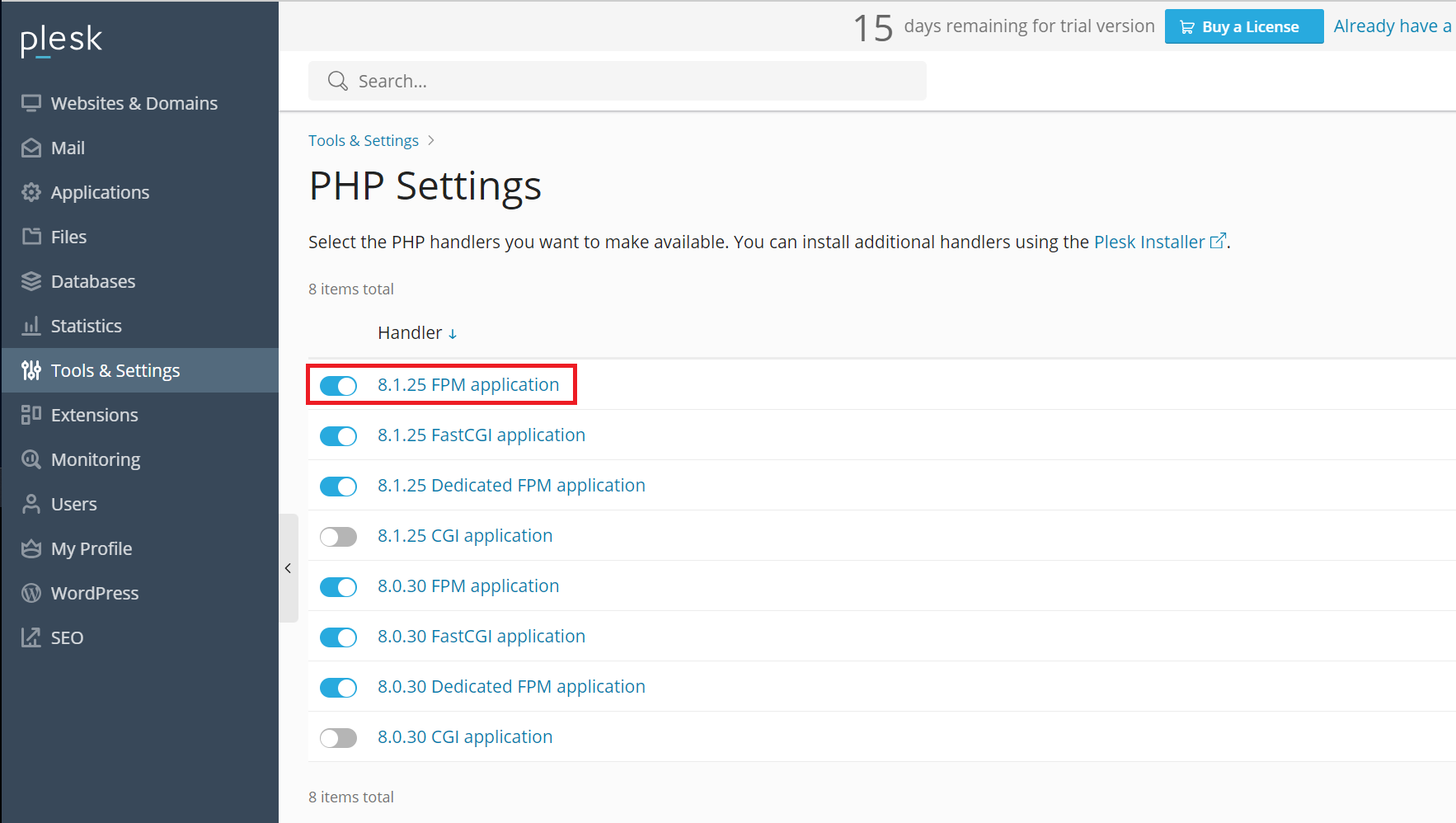Select the Monitoring sidebar item

pyautogui.click(x=139, y=459)
